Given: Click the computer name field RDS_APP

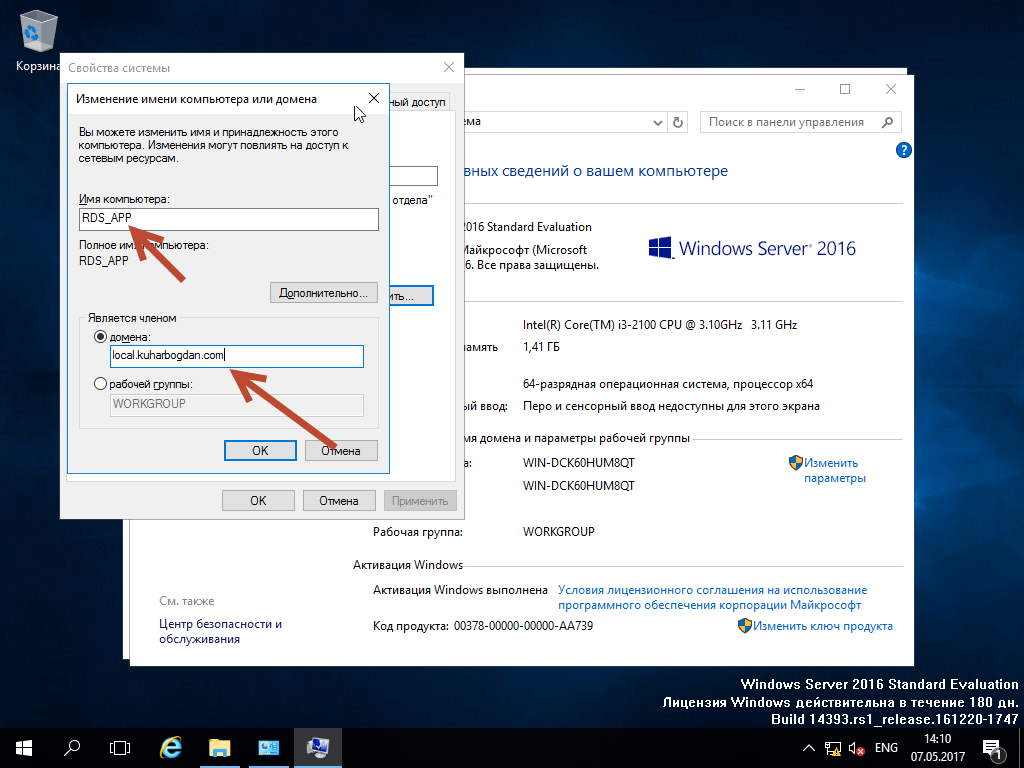Looking at the screenshot, I should click(x=228, y=220).
